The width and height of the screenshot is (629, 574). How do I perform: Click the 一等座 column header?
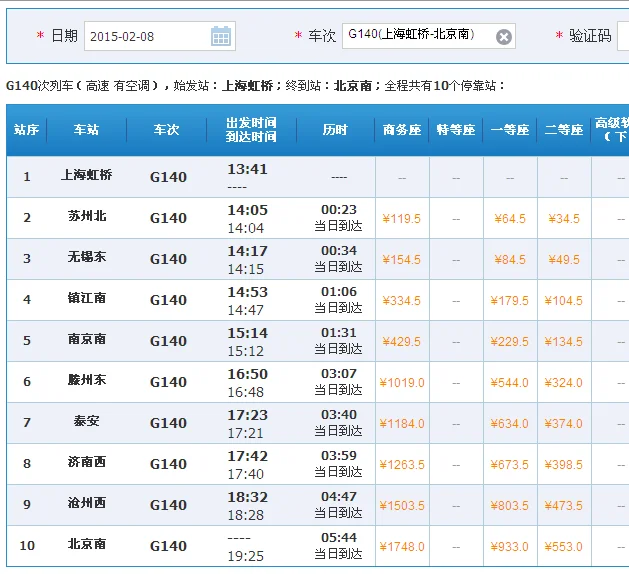510,130
